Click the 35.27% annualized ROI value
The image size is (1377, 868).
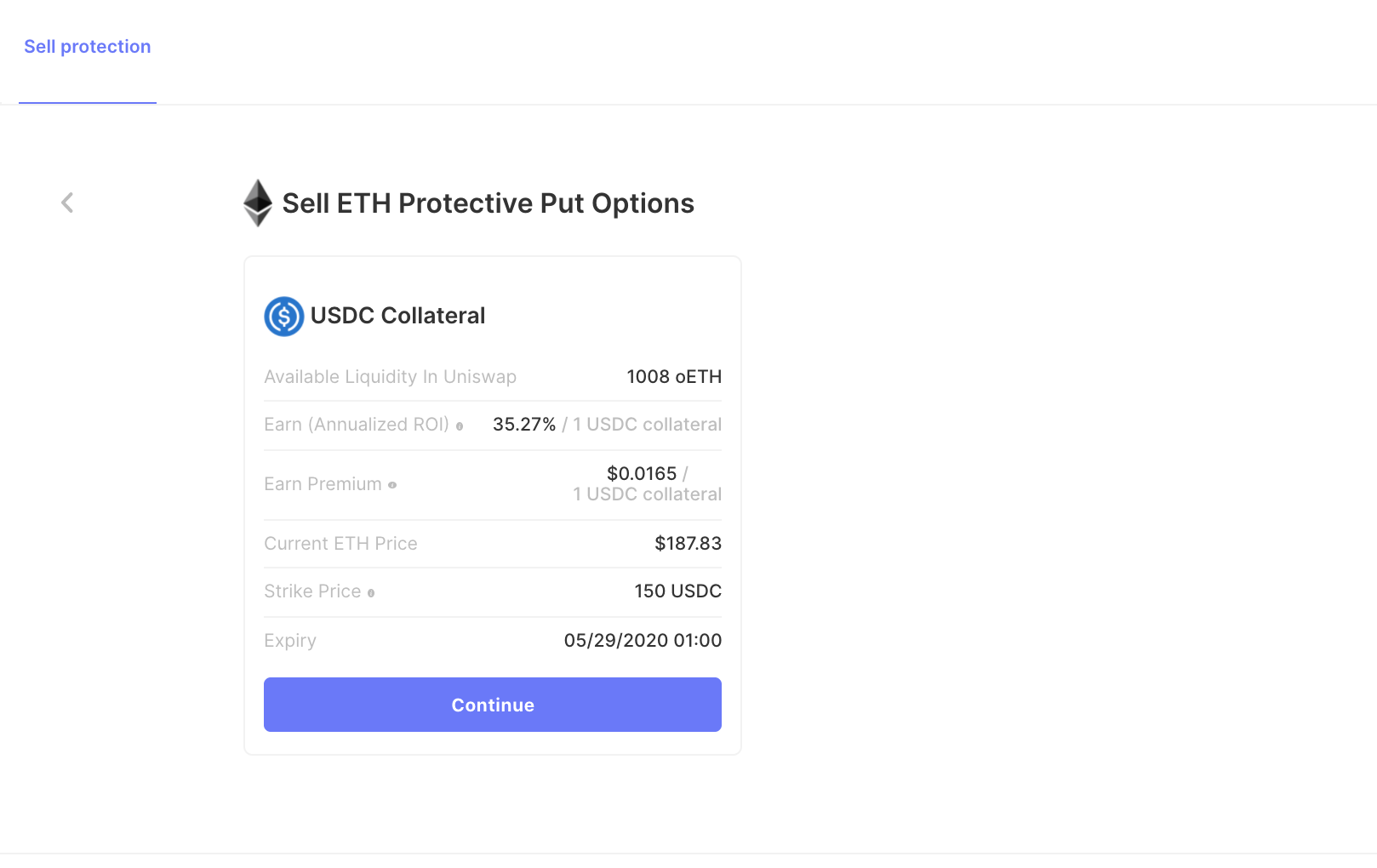(x=524, y=425)
